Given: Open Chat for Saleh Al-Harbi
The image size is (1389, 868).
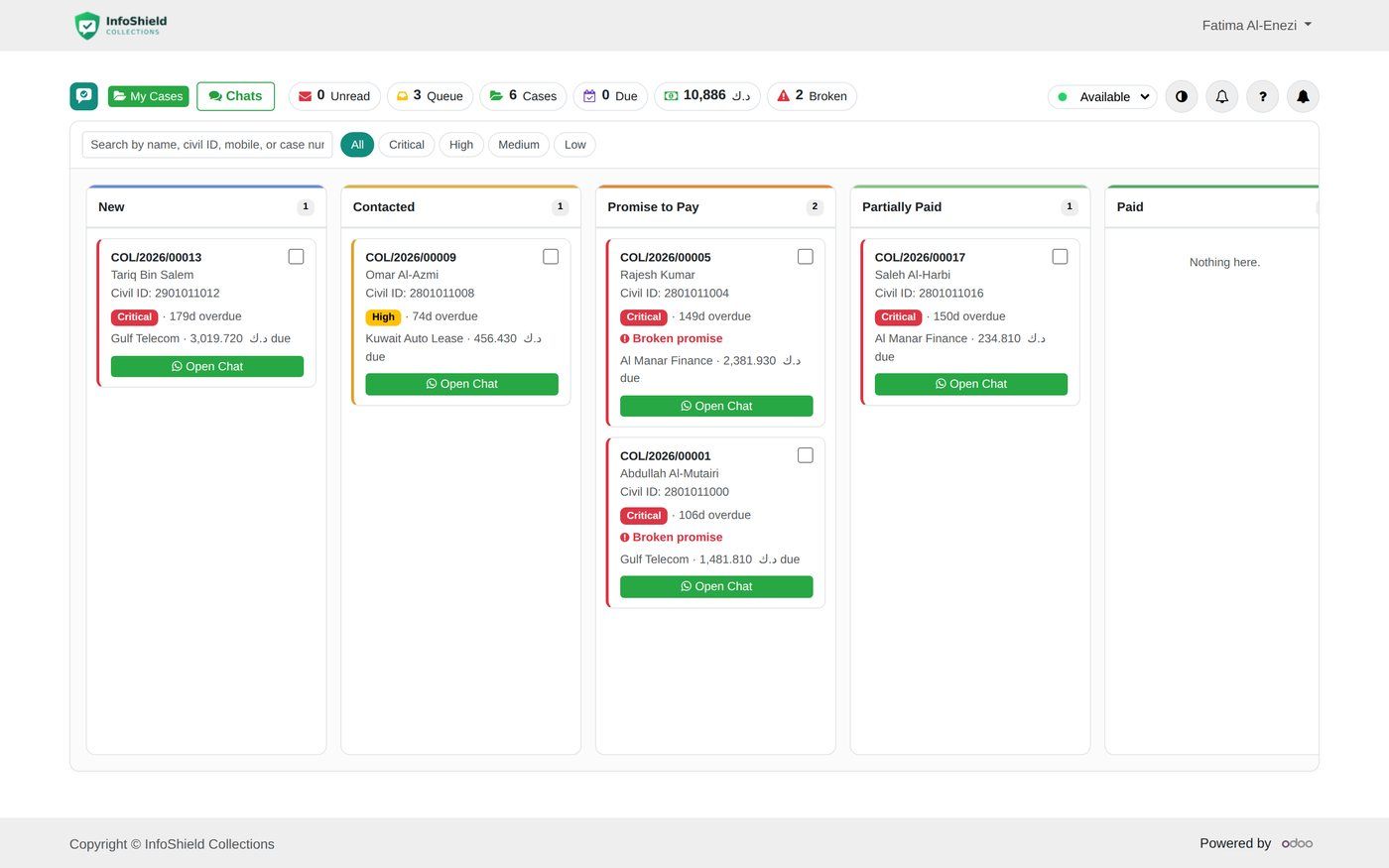Looking at the screenshot, I should [971, 384].
